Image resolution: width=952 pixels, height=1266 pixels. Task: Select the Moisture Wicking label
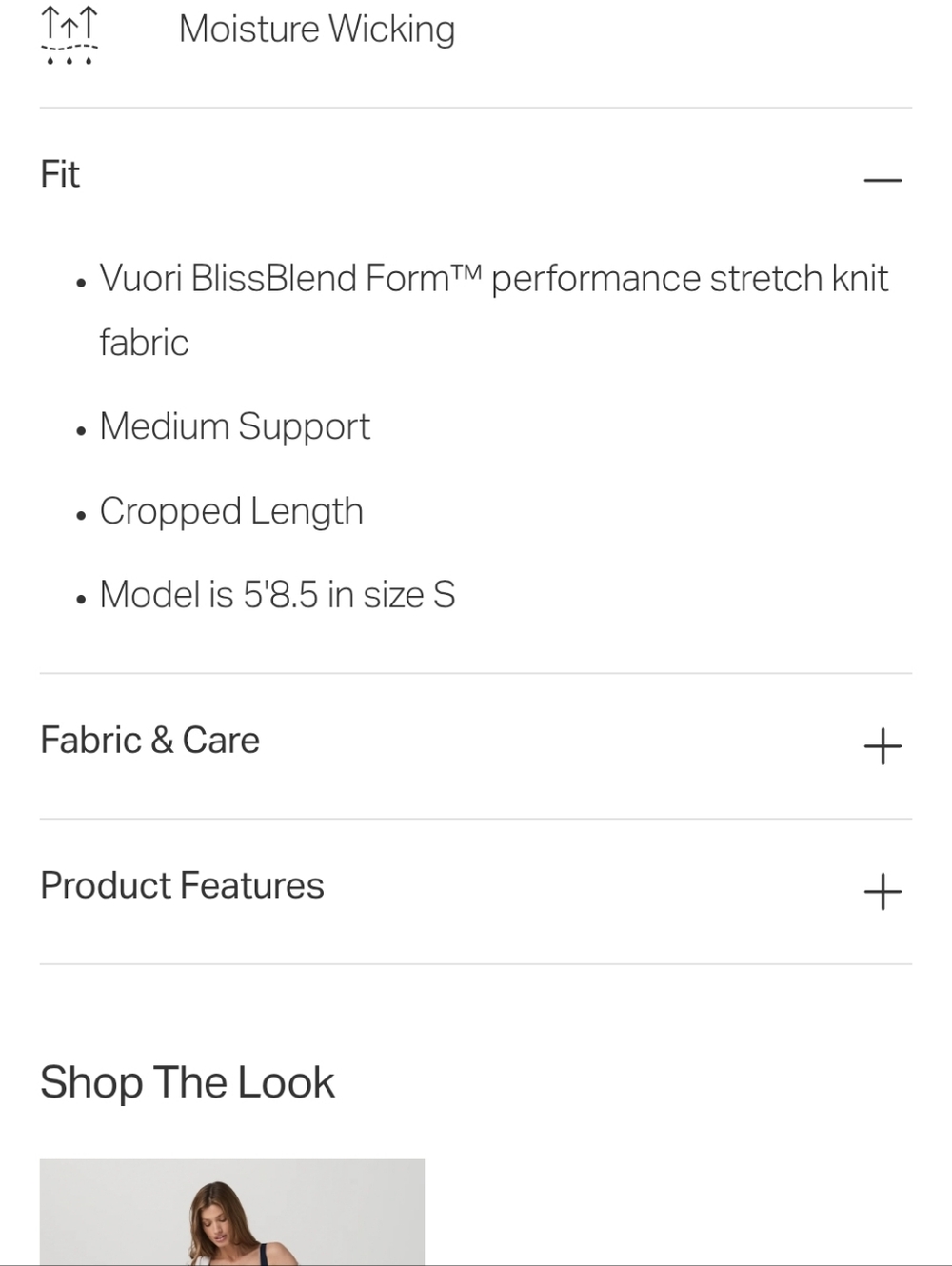pyautogui.click(x=317, y=29)
